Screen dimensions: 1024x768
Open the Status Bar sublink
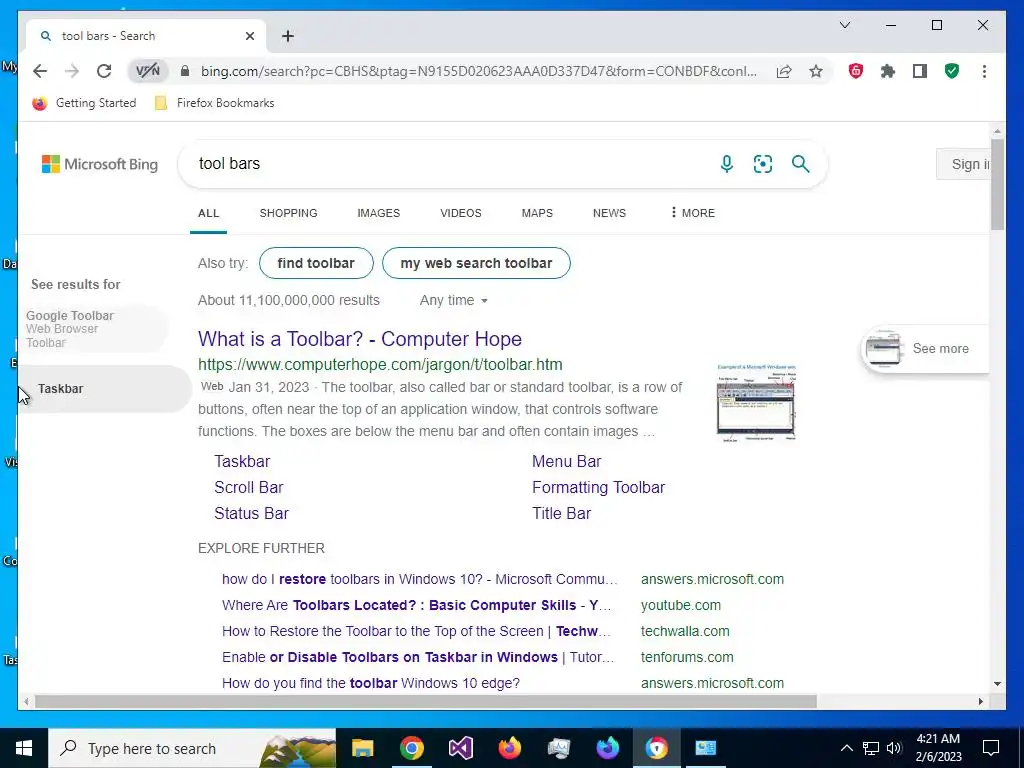(251, 514)
